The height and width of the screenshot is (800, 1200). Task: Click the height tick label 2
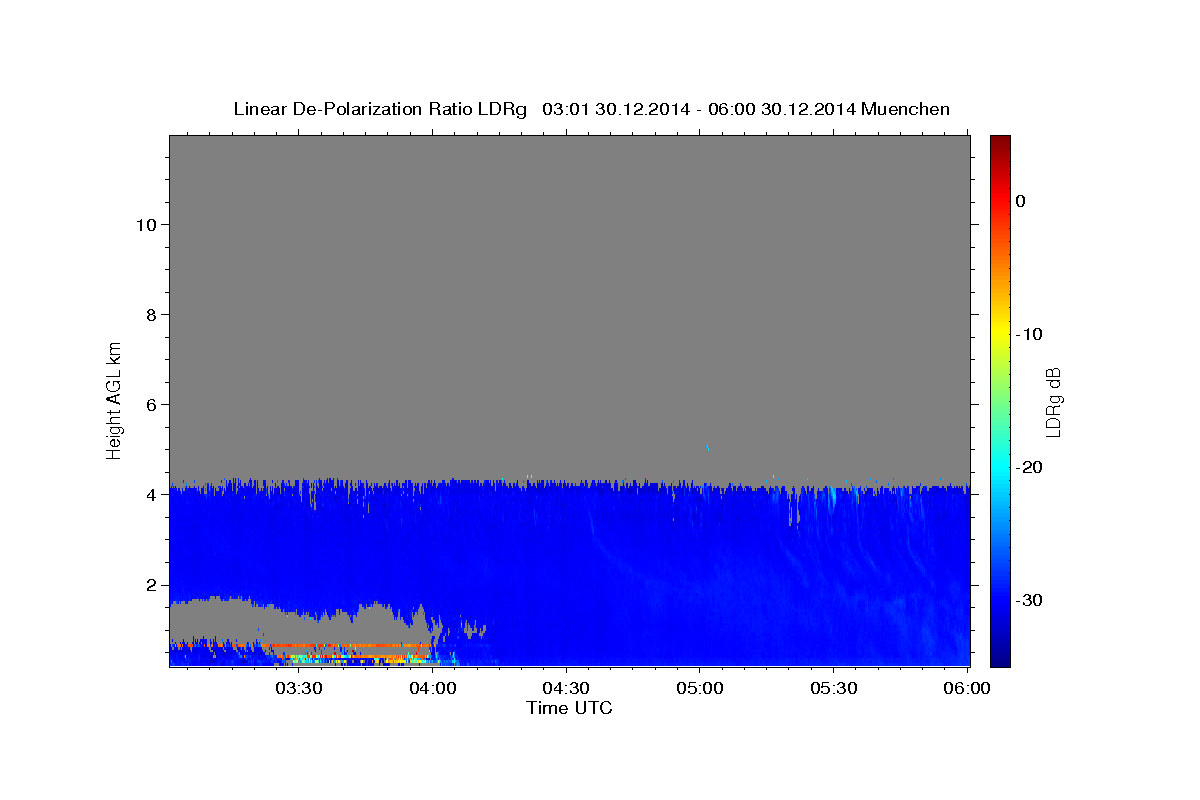pos(149,585)
